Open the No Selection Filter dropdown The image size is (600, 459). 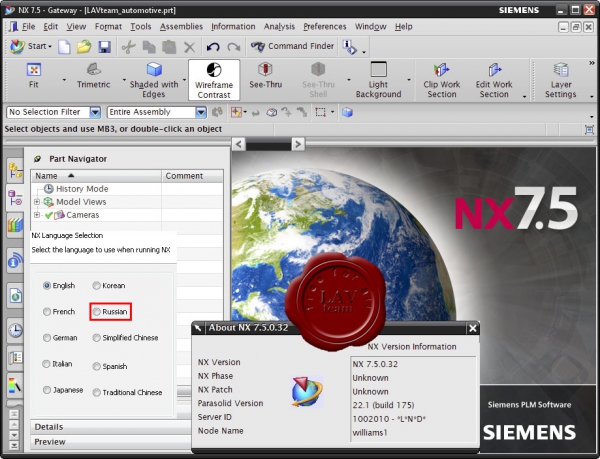[x=95, y=112]
